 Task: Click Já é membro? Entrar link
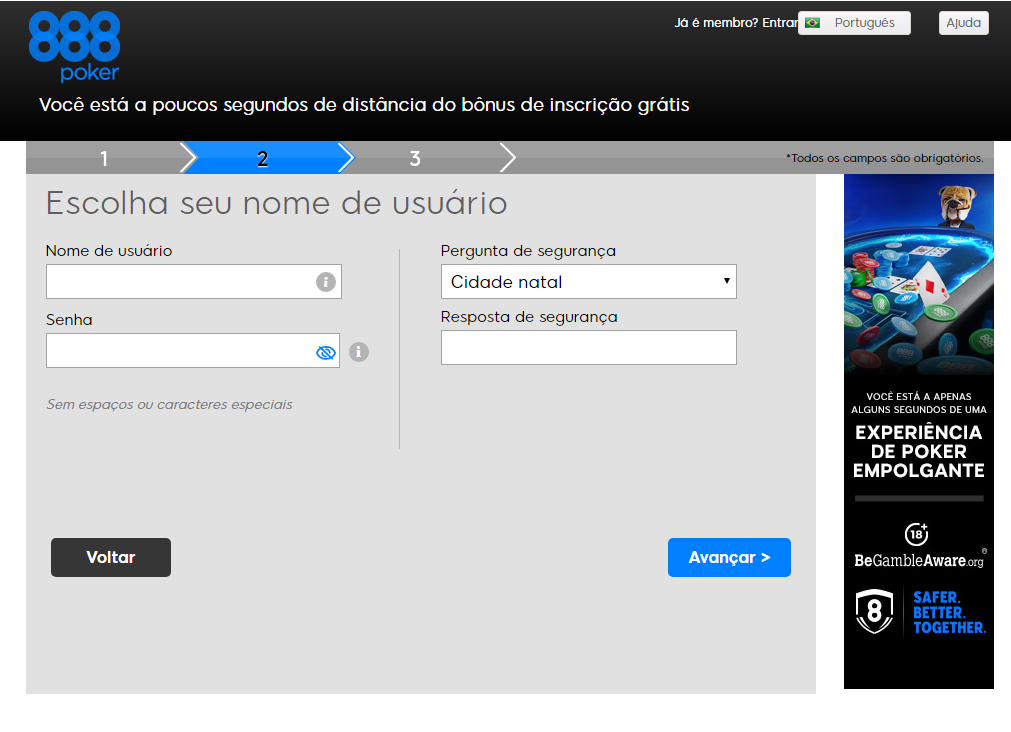pos(736,23)
